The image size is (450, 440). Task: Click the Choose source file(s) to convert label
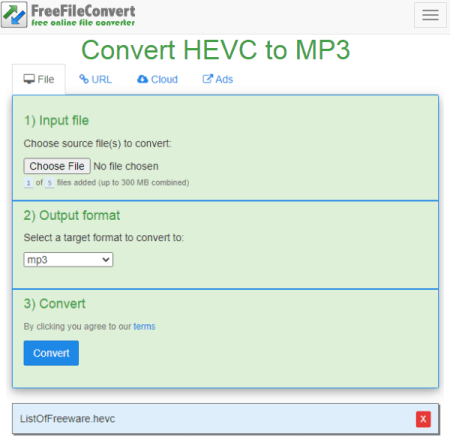coord(97,144)
